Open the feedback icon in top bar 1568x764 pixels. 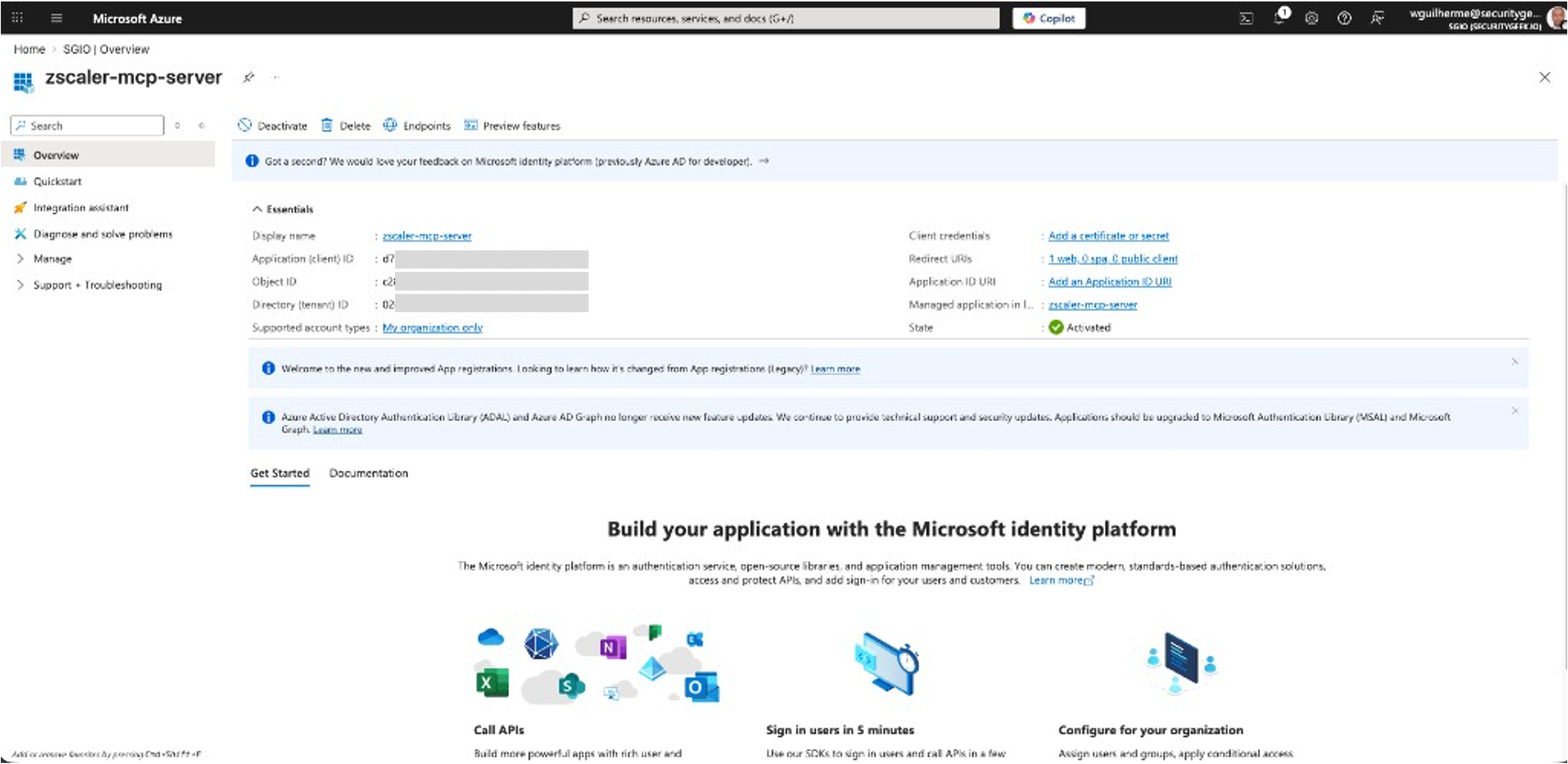[1377, 18]
